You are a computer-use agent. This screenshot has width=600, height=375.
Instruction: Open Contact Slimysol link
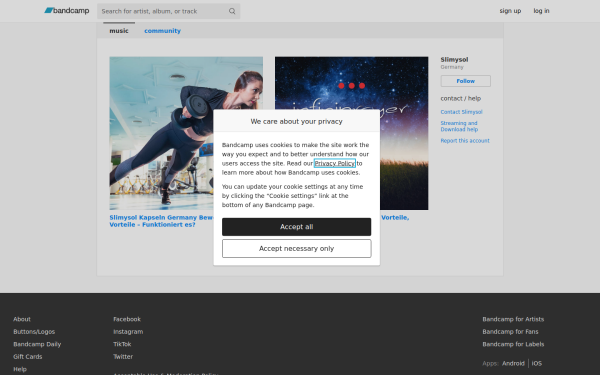pos(461,112)
